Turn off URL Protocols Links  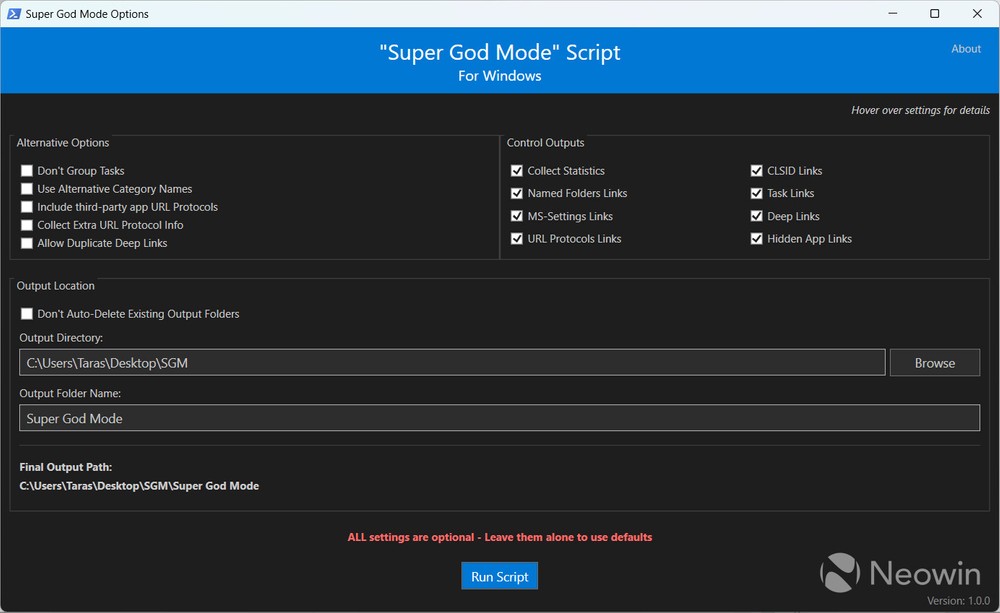click(517, 239)
